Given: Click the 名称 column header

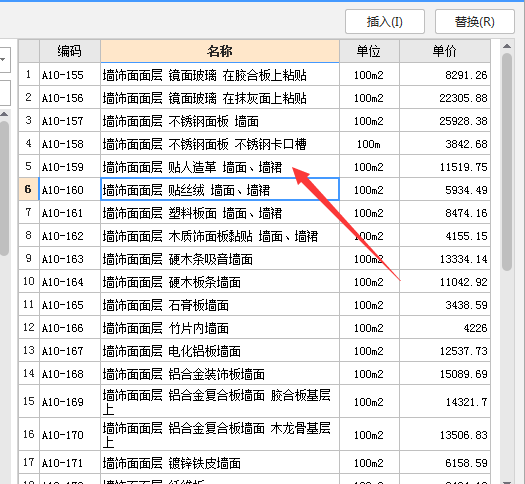Looking at the screenshot, I should (x=220, y=51).
